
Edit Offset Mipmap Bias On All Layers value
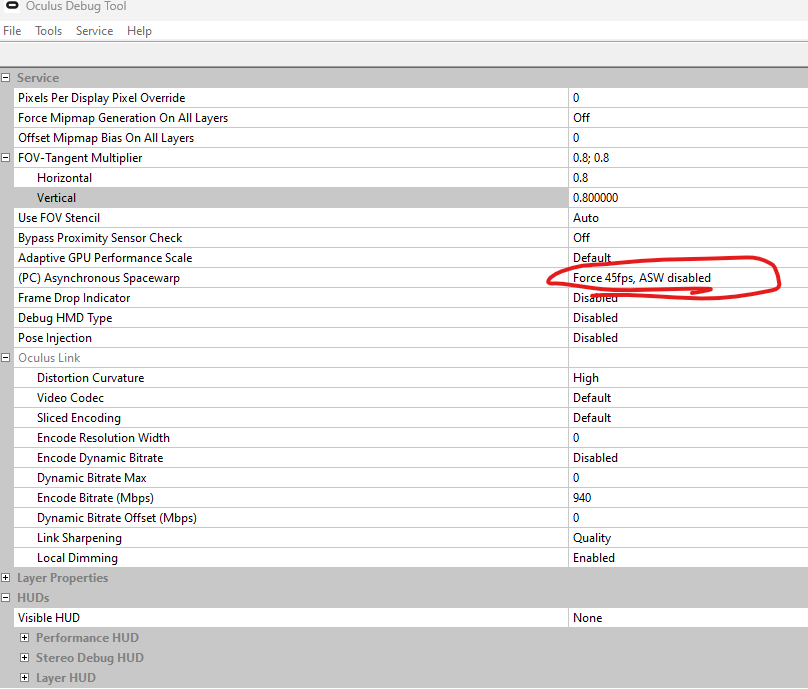[x=688, y=138]
